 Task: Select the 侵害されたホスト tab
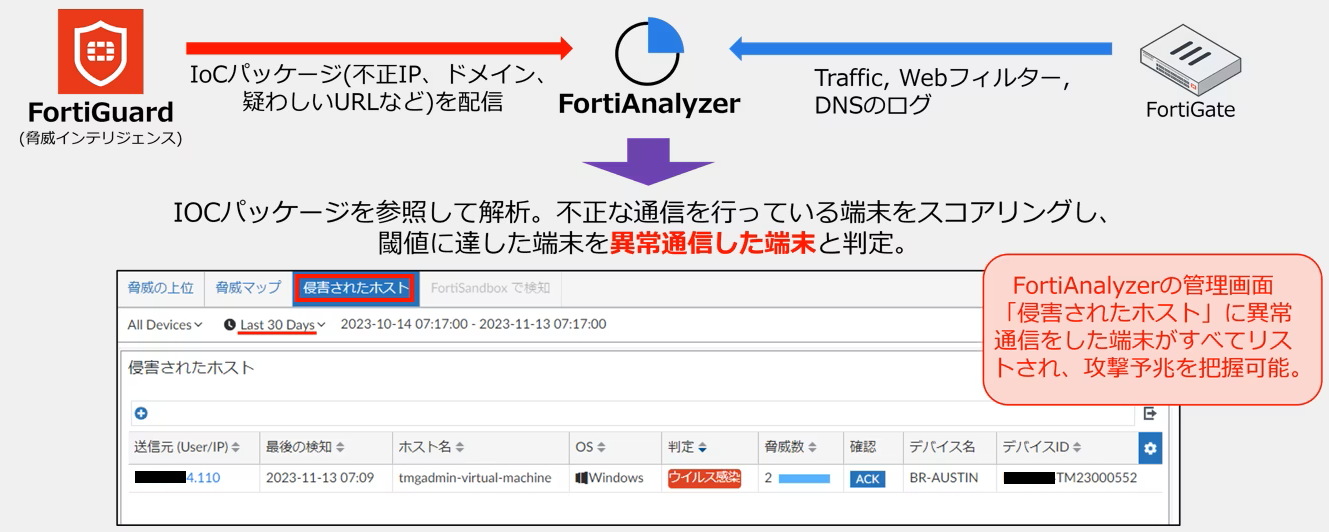point(356,288)
